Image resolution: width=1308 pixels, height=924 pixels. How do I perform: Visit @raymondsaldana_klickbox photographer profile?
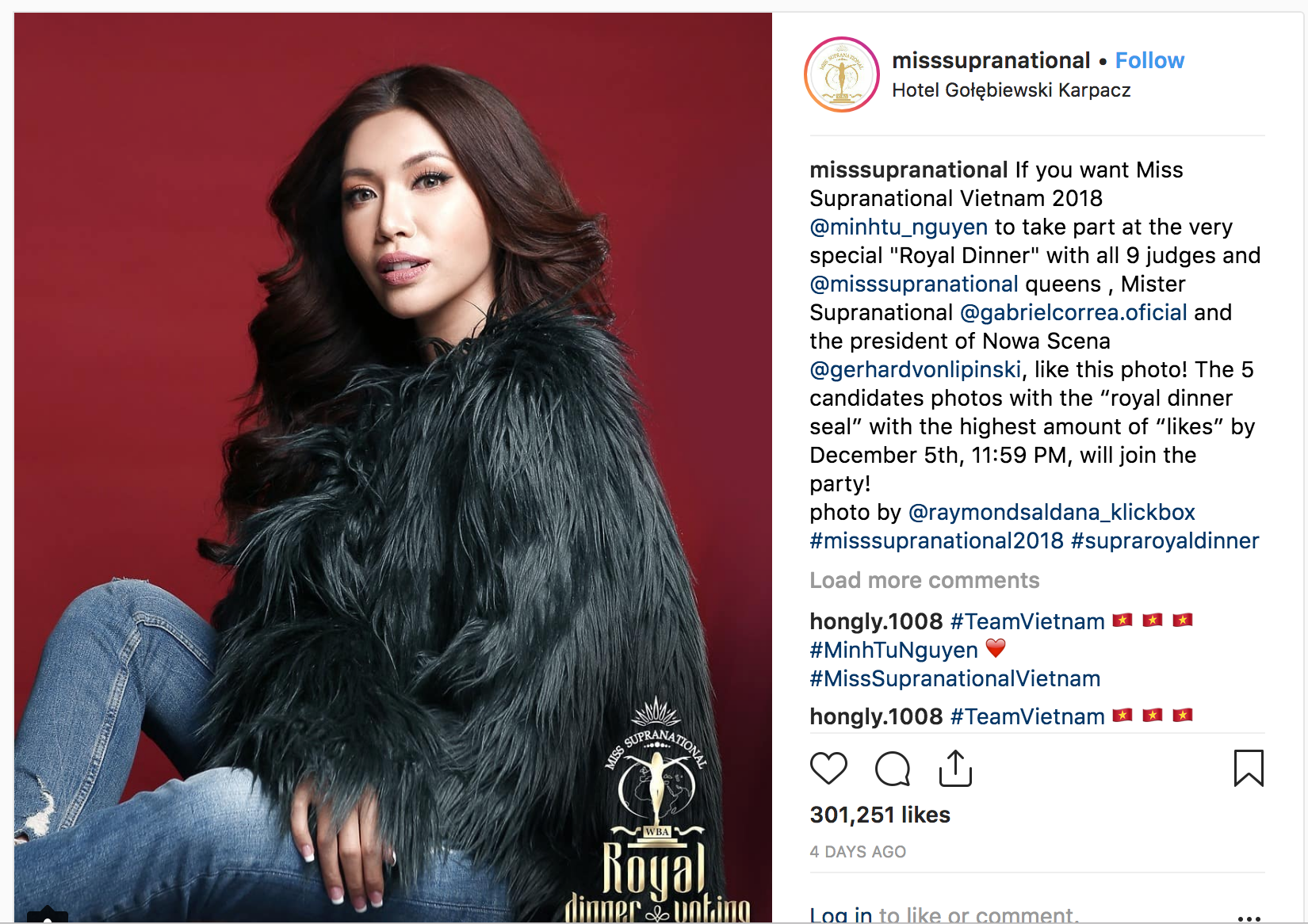1051,512
